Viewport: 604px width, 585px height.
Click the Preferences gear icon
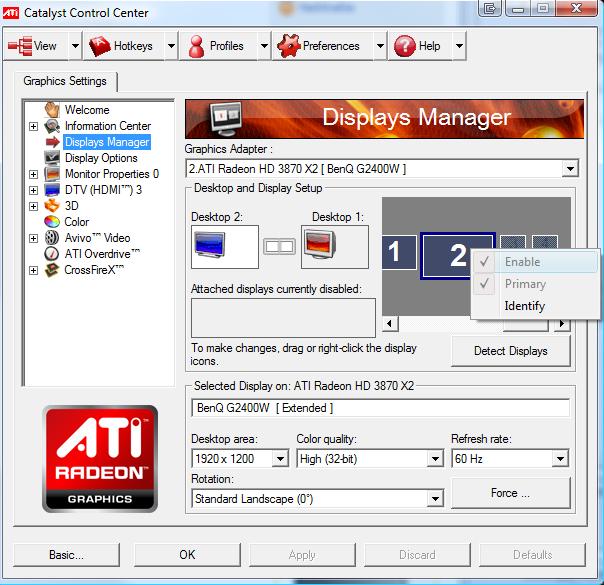pos(289,46)
